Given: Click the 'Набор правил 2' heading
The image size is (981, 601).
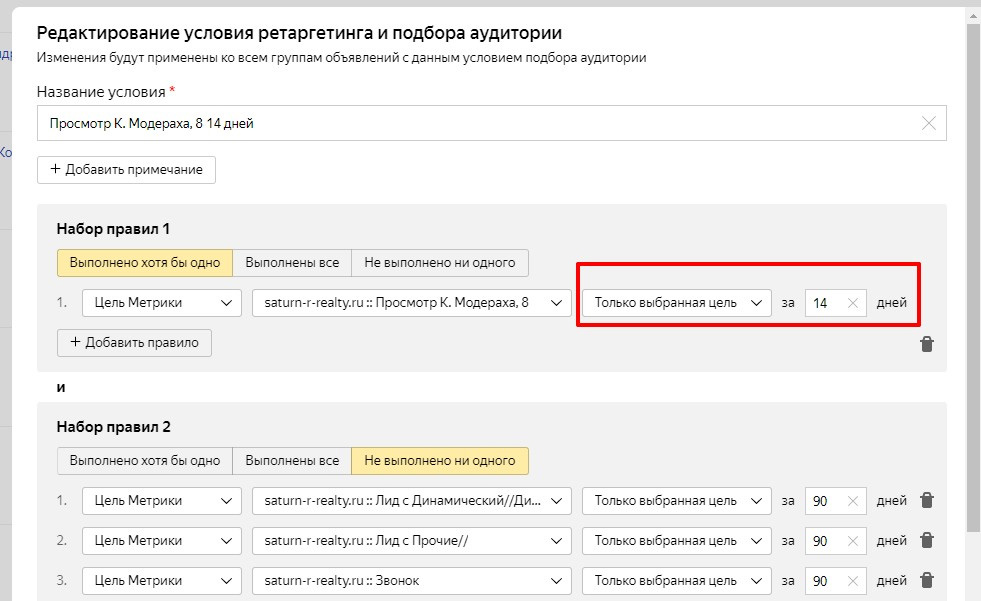Looking at the screenshot, I should point(113,427).
